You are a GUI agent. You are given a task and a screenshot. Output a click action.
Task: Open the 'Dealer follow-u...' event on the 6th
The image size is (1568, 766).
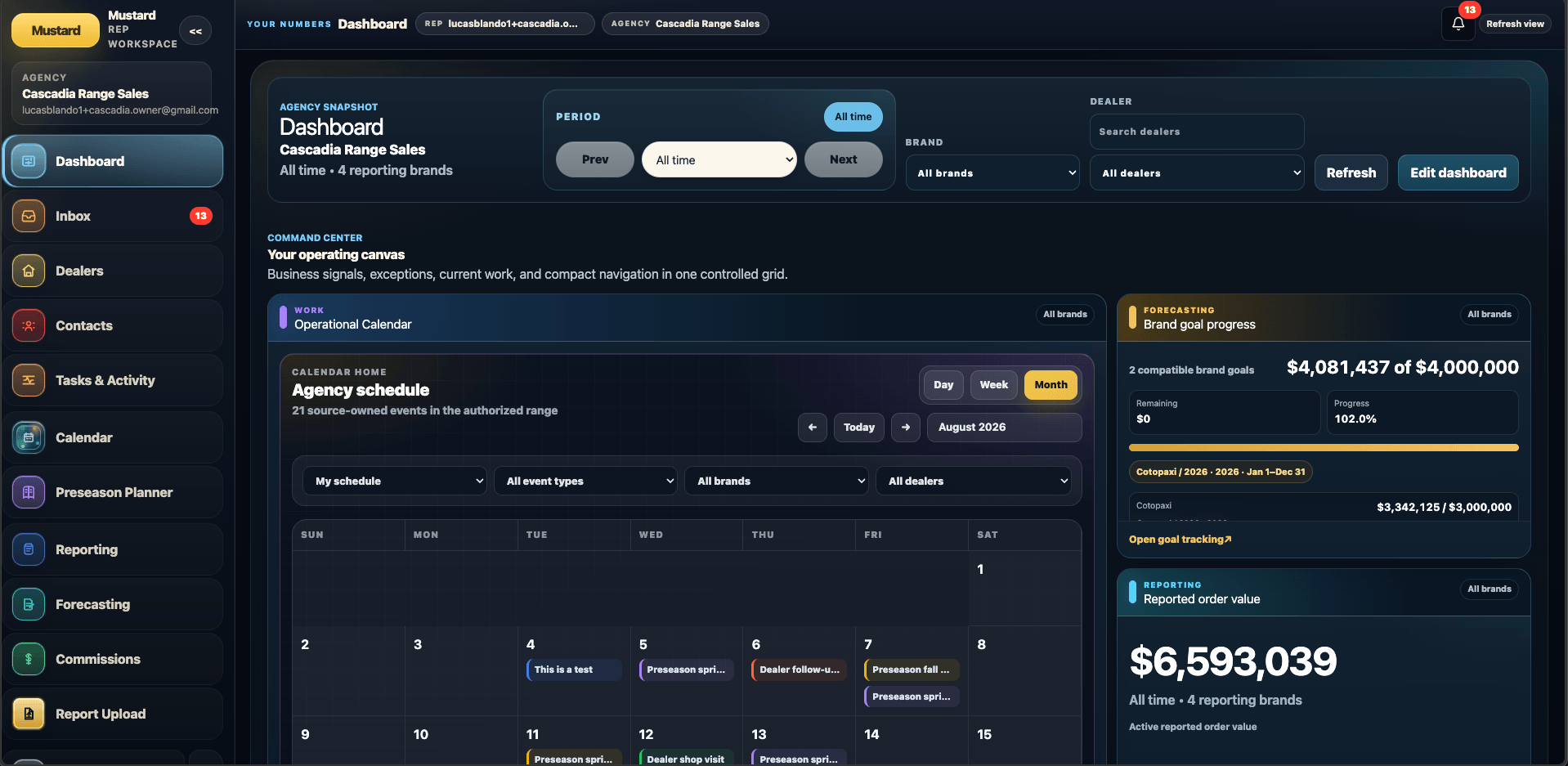click(x=799, y=670)
